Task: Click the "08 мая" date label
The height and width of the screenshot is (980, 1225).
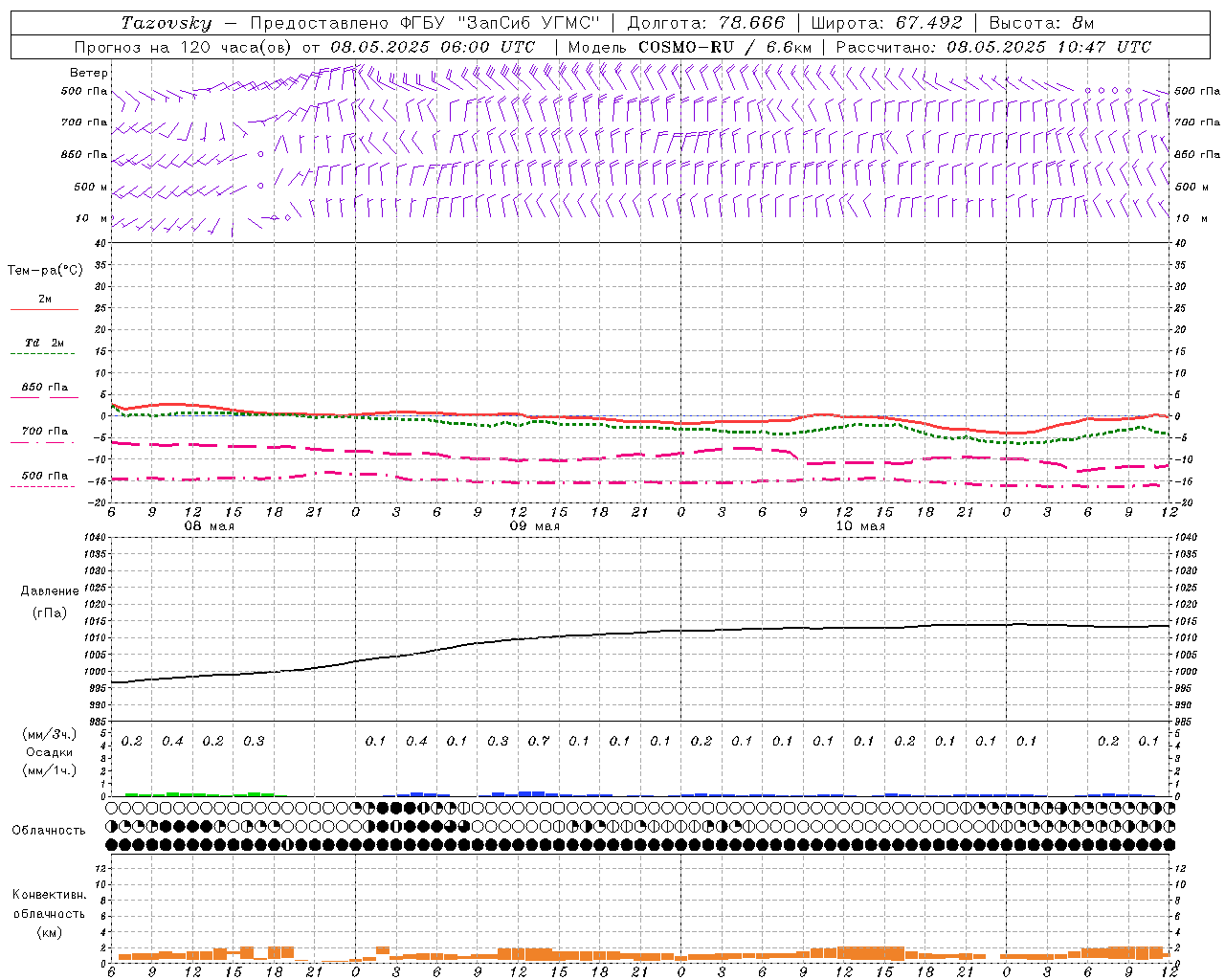Action: [210, 526]
